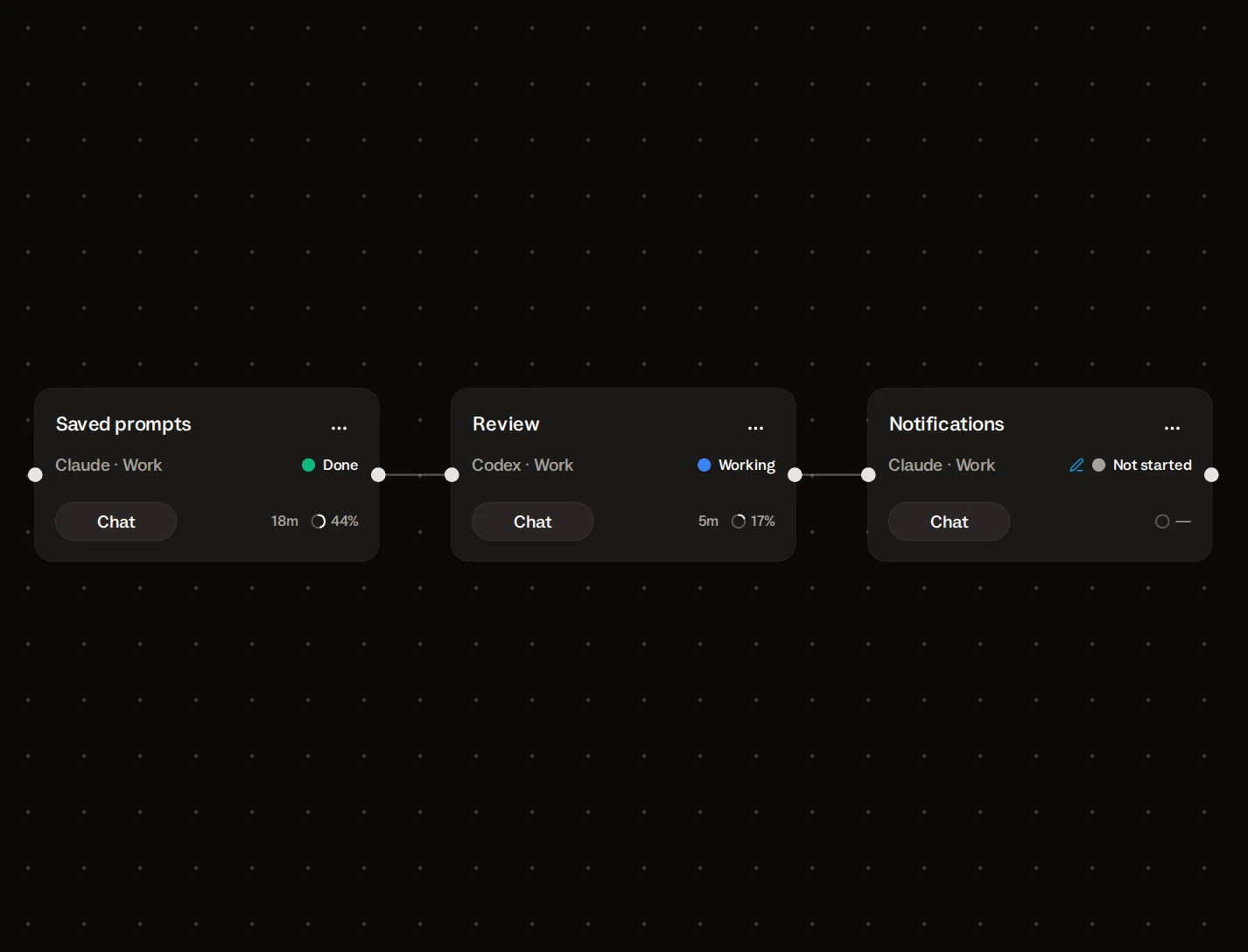
Task: Click the input port of Saved prompts
Action: (x=35, y=475)
